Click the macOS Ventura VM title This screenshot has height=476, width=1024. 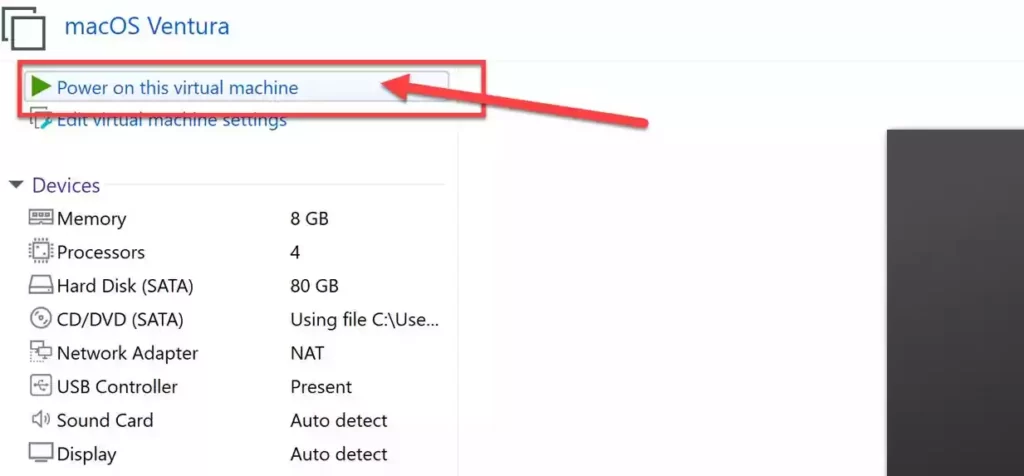click(147, 27)
